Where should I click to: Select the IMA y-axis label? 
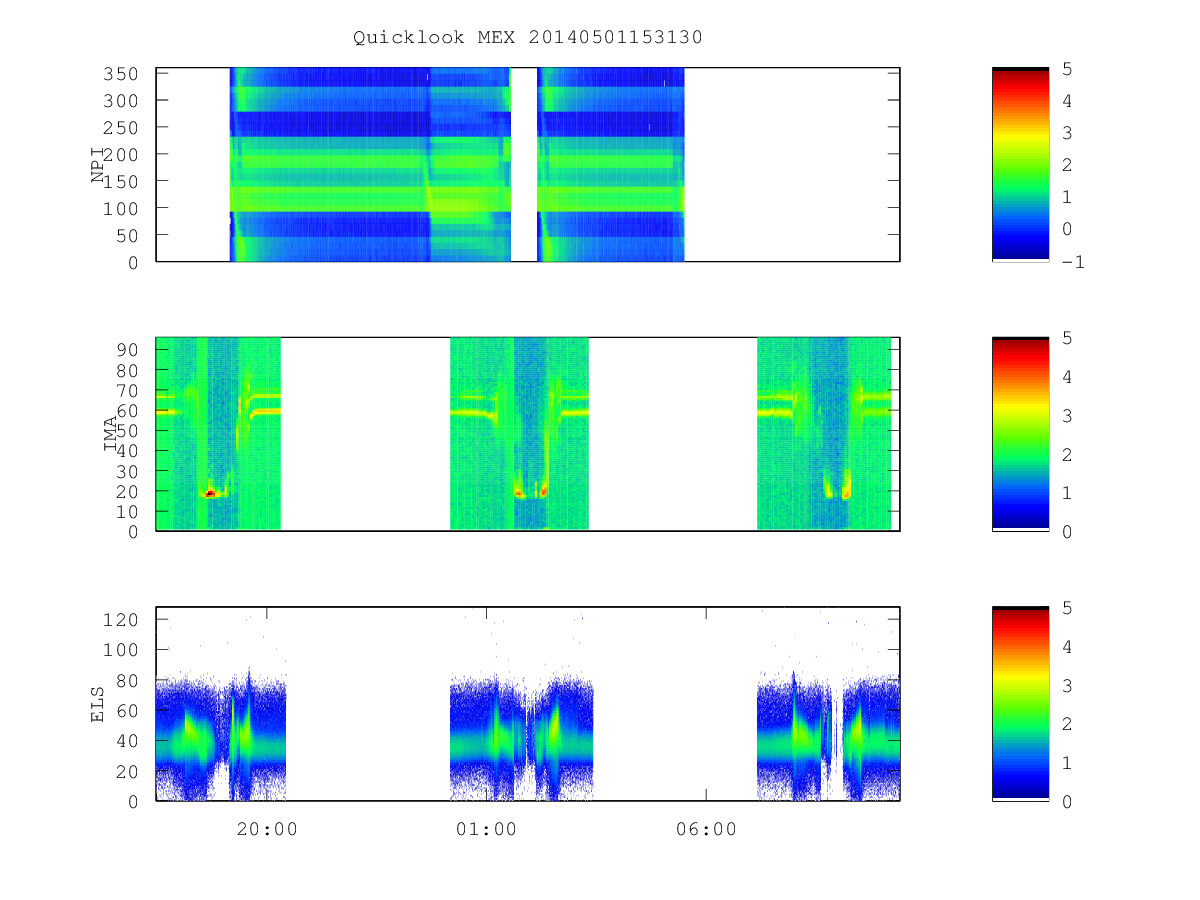[x=111, y=434]
